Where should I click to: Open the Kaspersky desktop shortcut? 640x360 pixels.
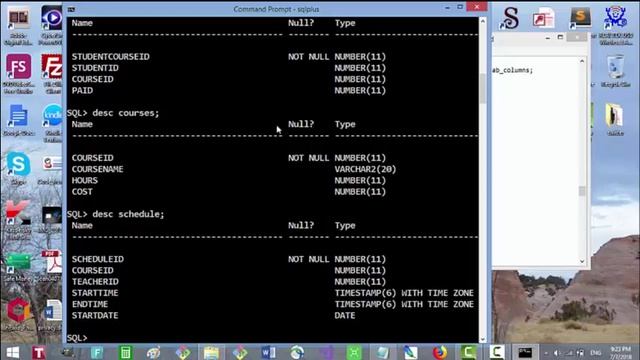coord(18,220)
